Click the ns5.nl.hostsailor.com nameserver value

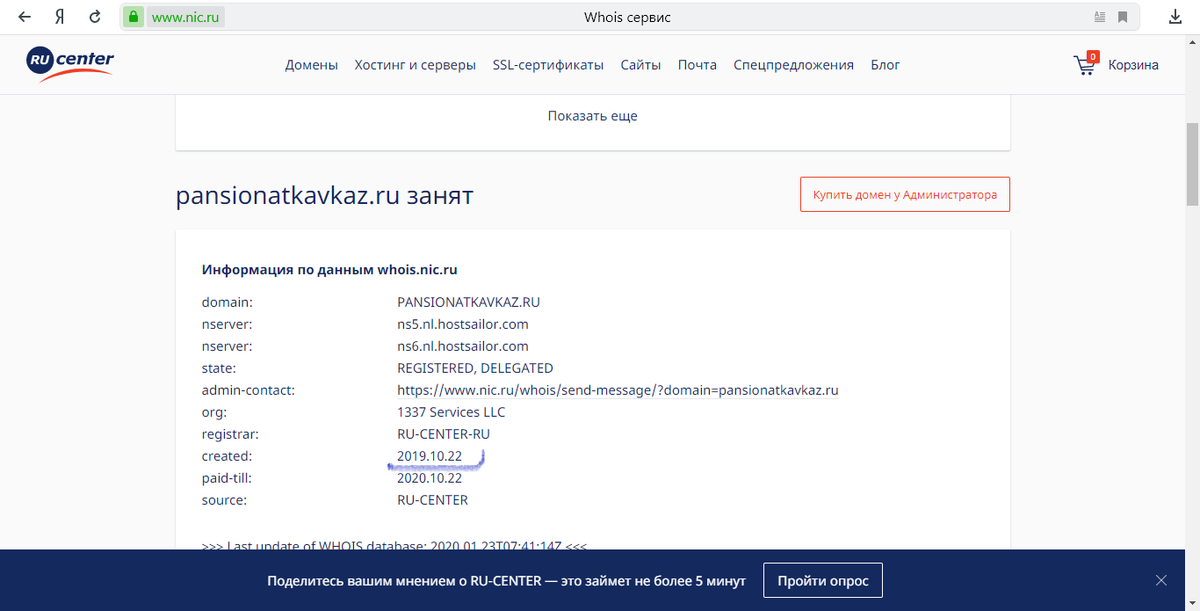tap(462, 324)
